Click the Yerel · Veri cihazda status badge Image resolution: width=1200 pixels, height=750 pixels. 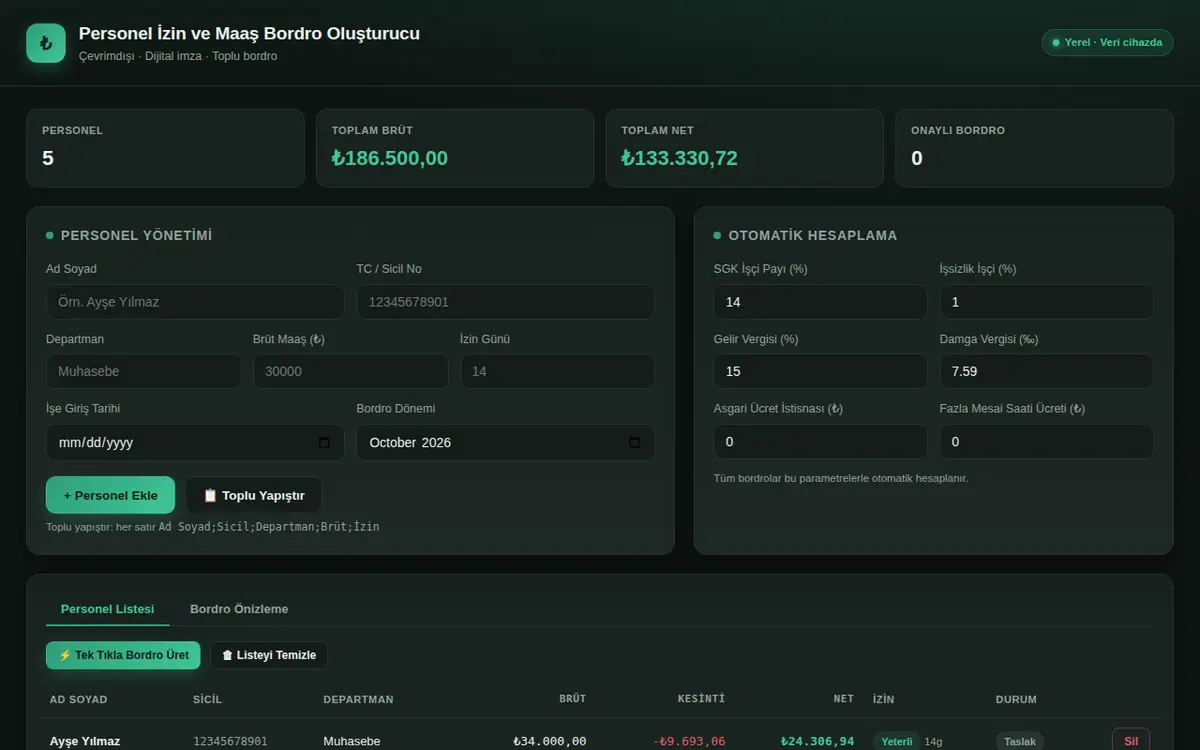point(1107,42)
